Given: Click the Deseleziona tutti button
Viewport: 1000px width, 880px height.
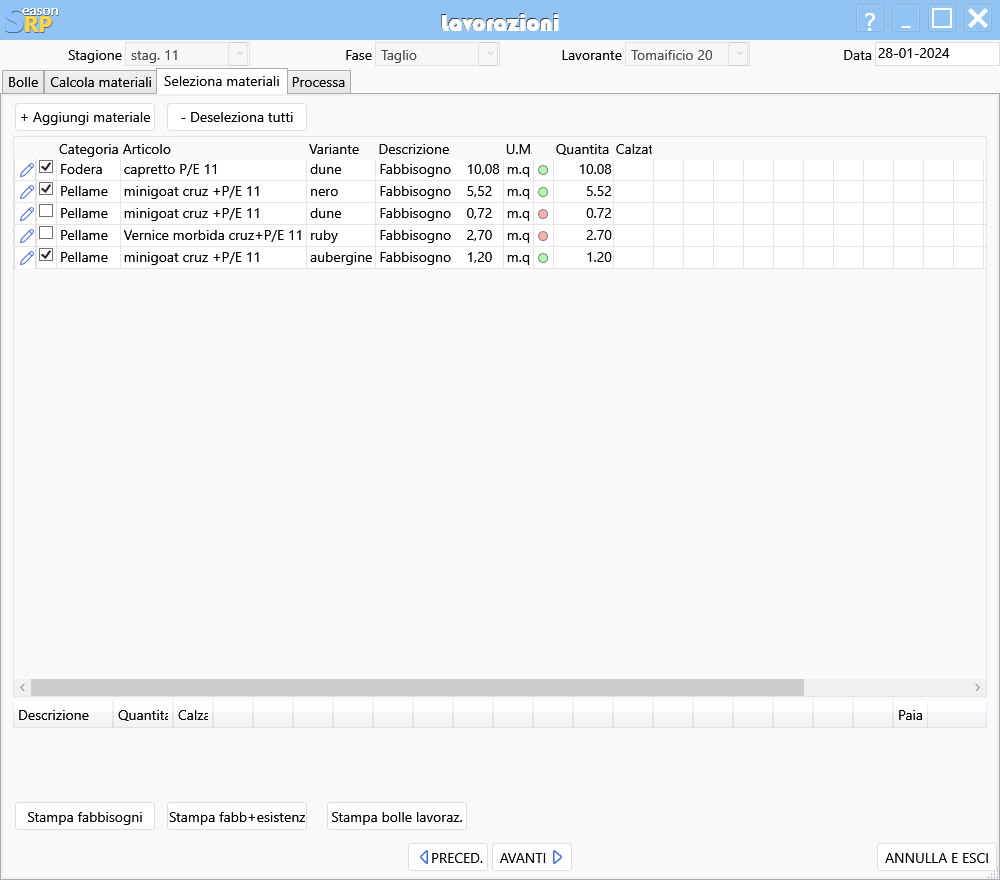Looking at the screenshot, I should coord(237,117).
